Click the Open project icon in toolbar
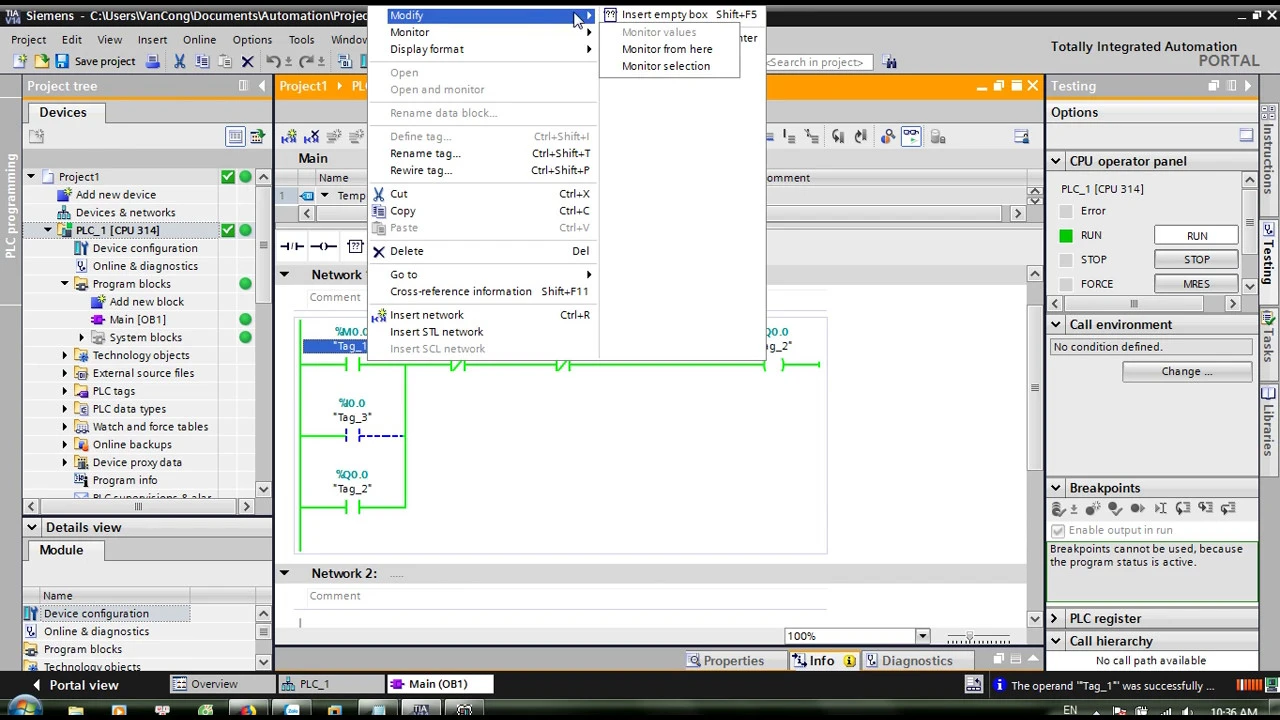The image size is (1280, 720). [41, 62]
